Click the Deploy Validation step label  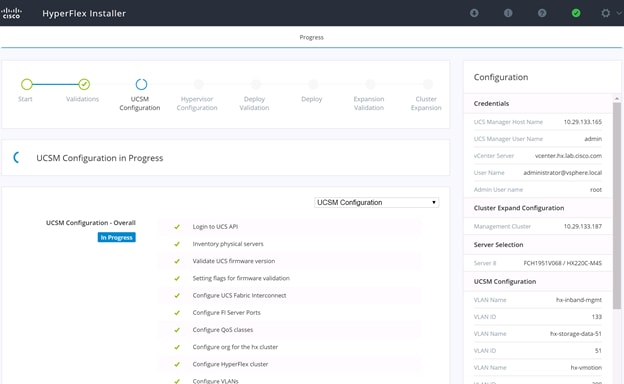coord(254,103)
